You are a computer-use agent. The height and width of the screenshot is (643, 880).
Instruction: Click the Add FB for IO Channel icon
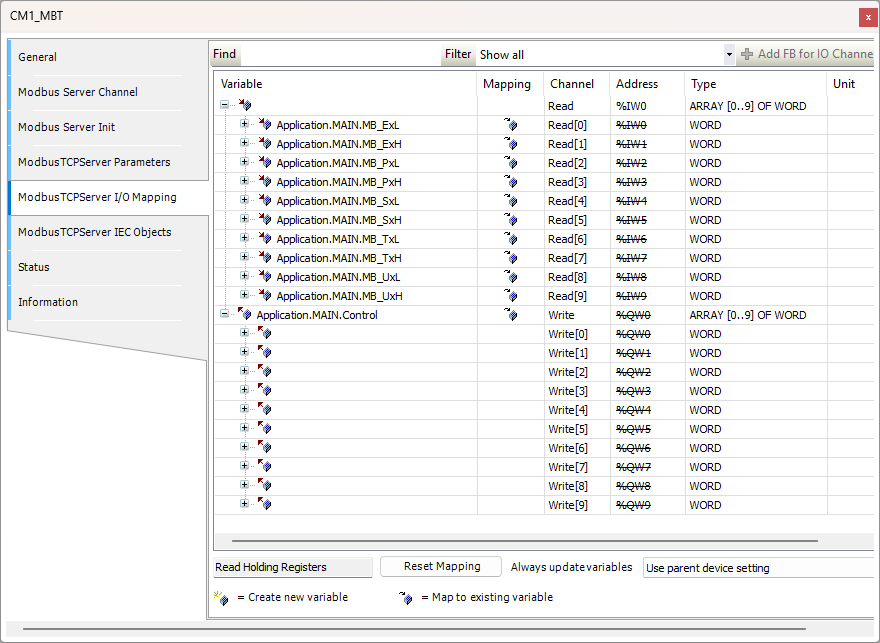[x=747, y=54]
